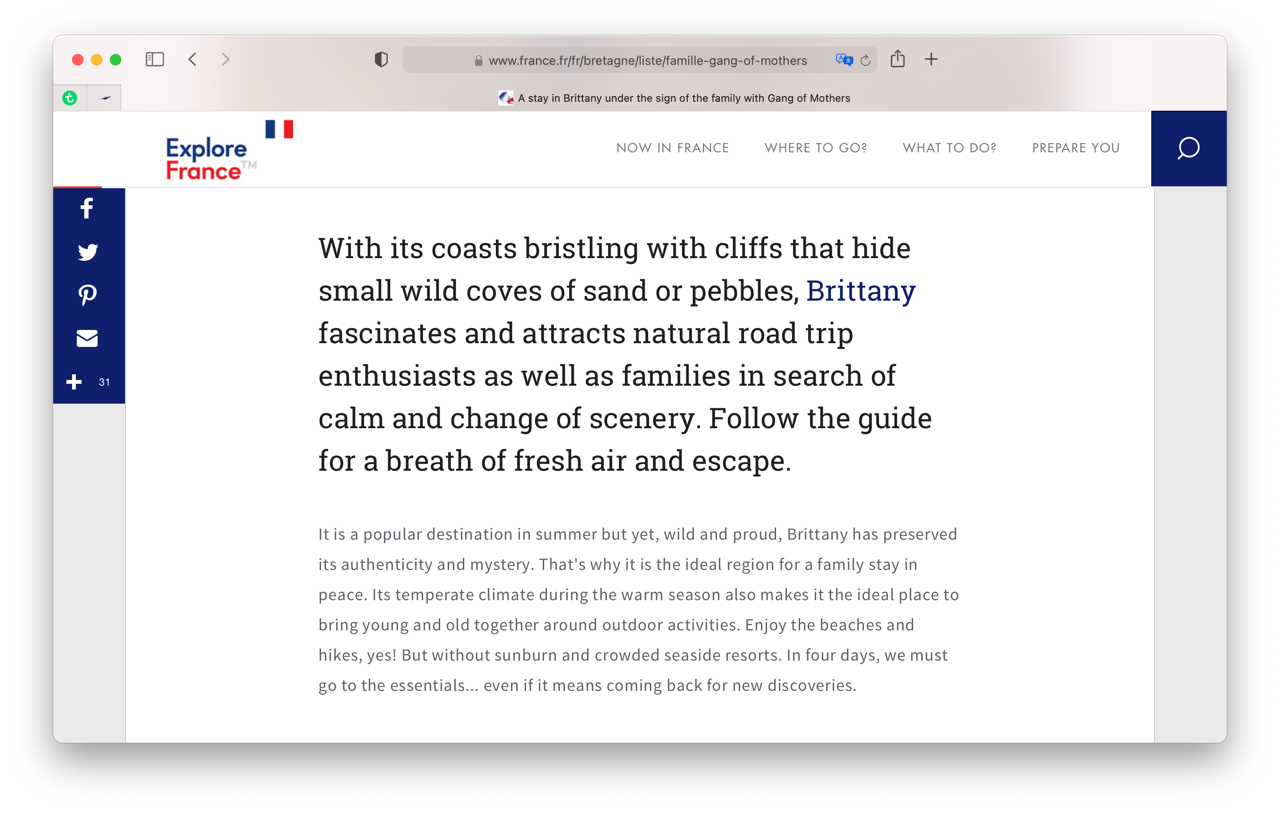This screenshot has height=813, width=1280.
Task: Click the Safari privacy shield icon
Action: pos(381,60)
